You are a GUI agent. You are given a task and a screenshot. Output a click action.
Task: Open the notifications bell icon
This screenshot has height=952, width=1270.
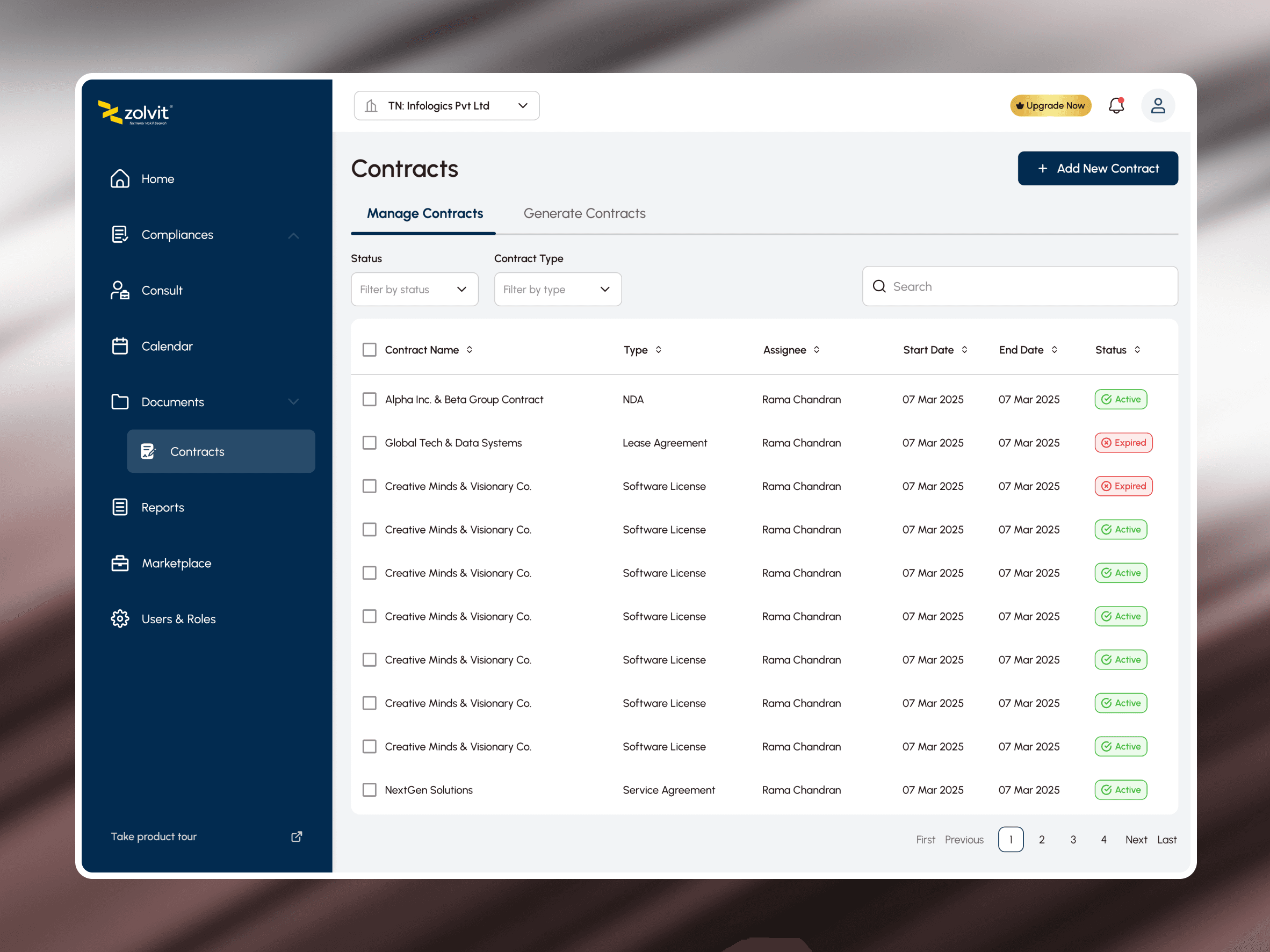coord(1116,106)
